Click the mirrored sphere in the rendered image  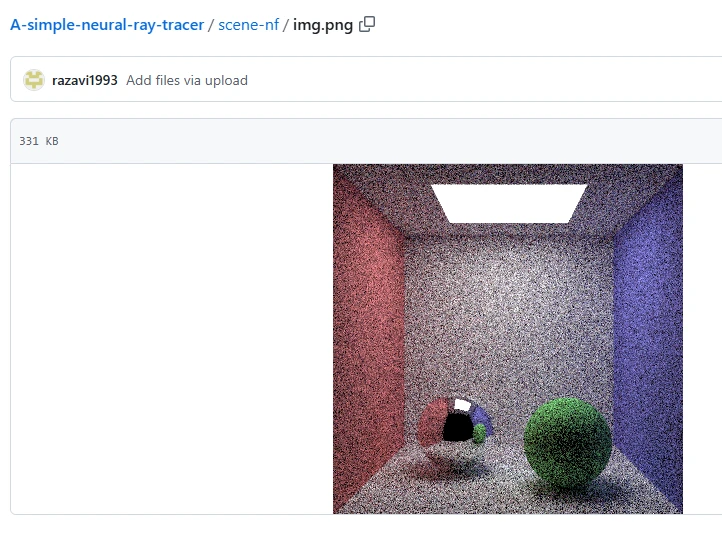point(455,423)
